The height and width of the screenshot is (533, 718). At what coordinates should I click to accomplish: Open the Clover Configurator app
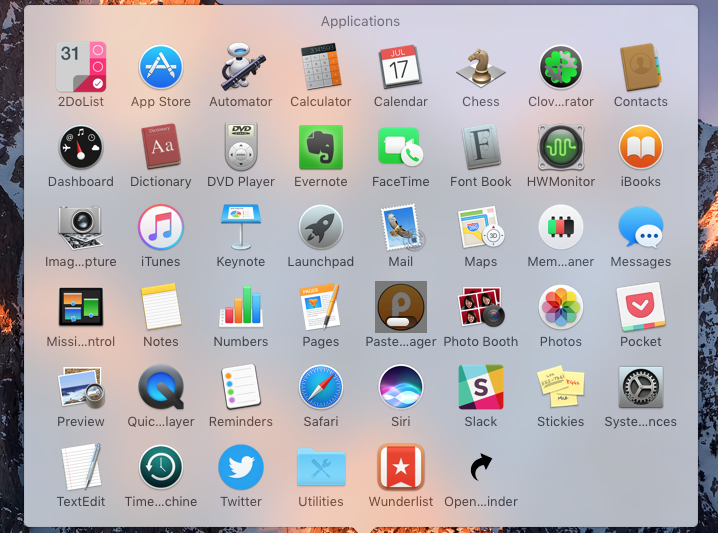coord(560,67)
